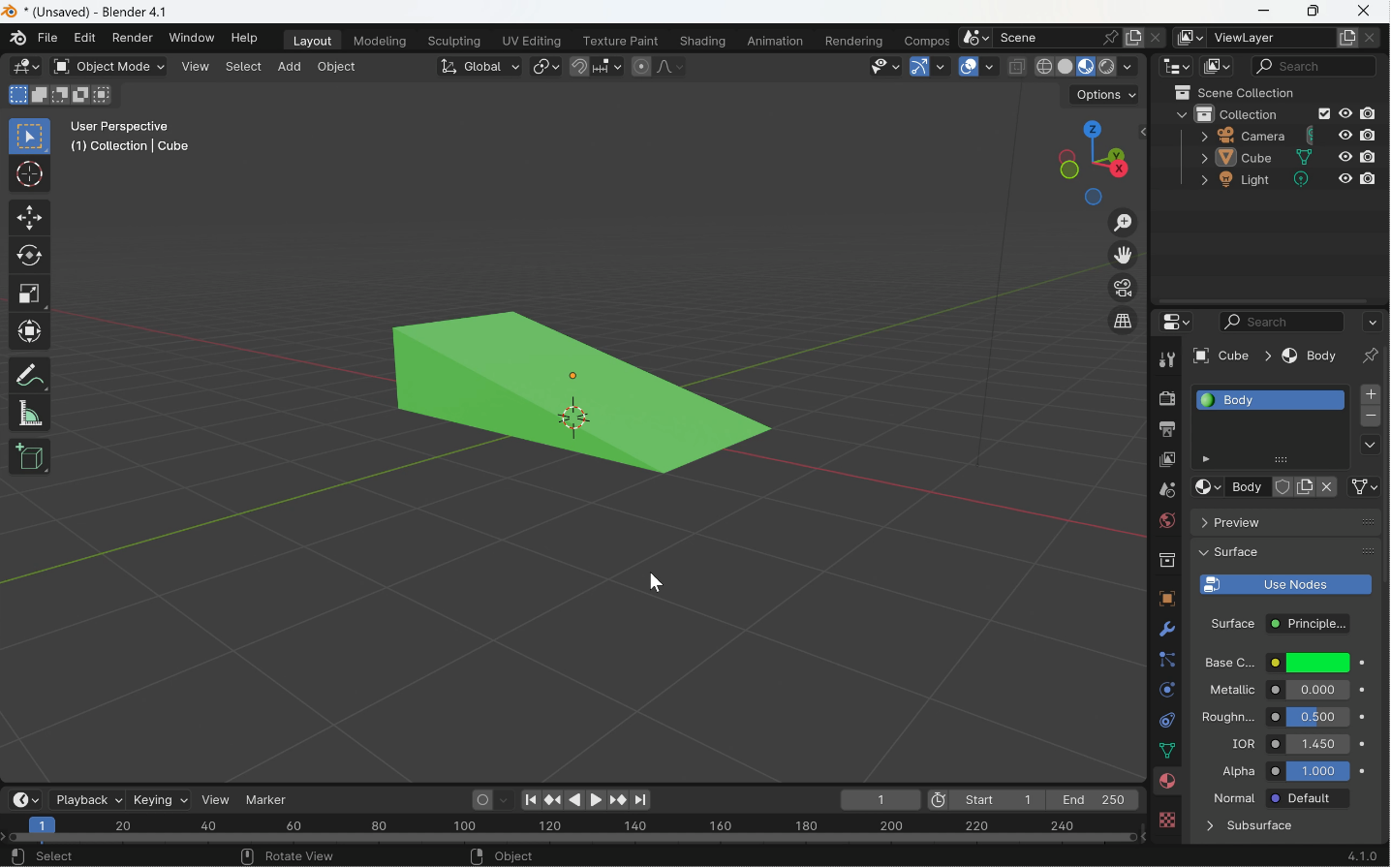Open the Object Mode dropdown
The height and width of the screenshot is (868, 1391).
point(109,67)
